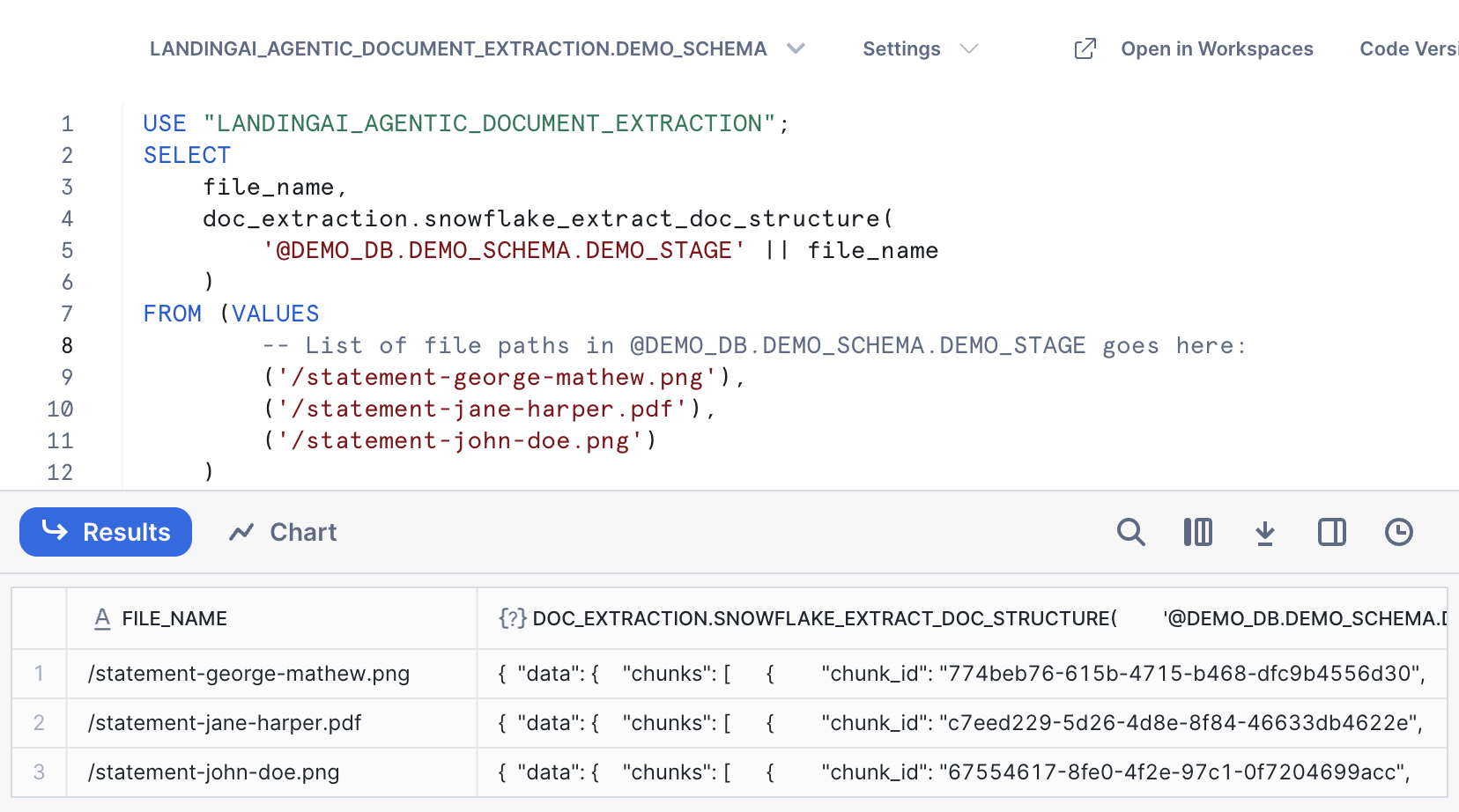Open query history clock icon

coord(1399,532)
